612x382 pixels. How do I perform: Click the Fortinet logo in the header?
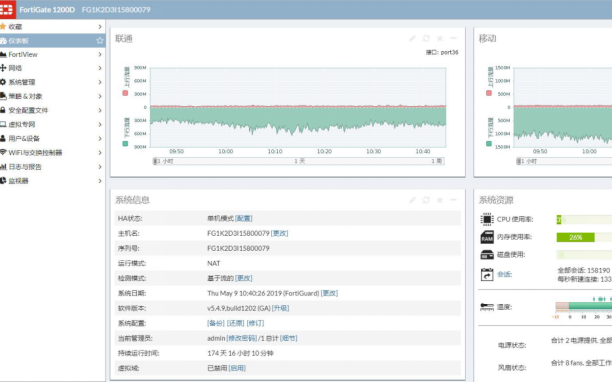7,9
